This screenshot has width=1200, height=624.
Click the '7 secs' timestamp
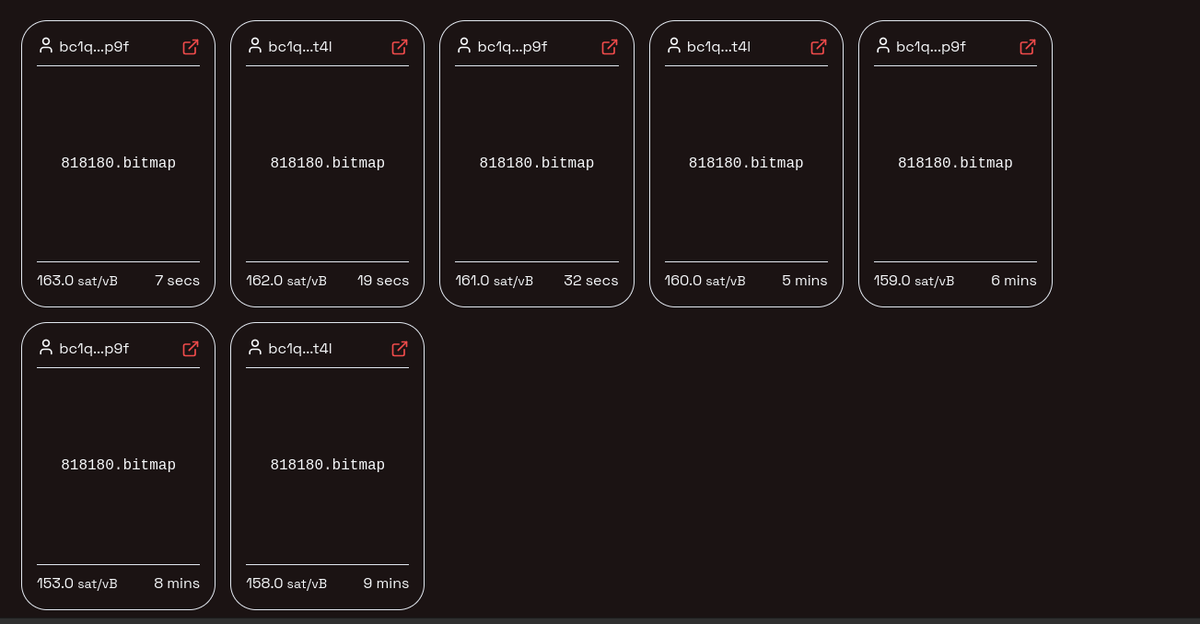[177, 281]
